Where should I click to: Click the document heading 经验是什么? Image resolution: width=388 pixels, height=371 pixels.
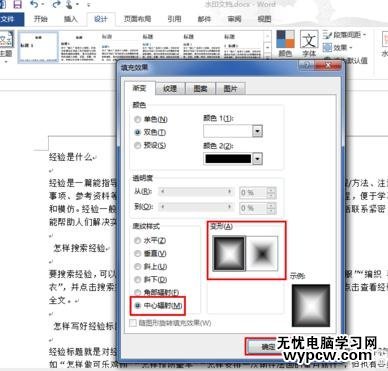pos(70,157)
